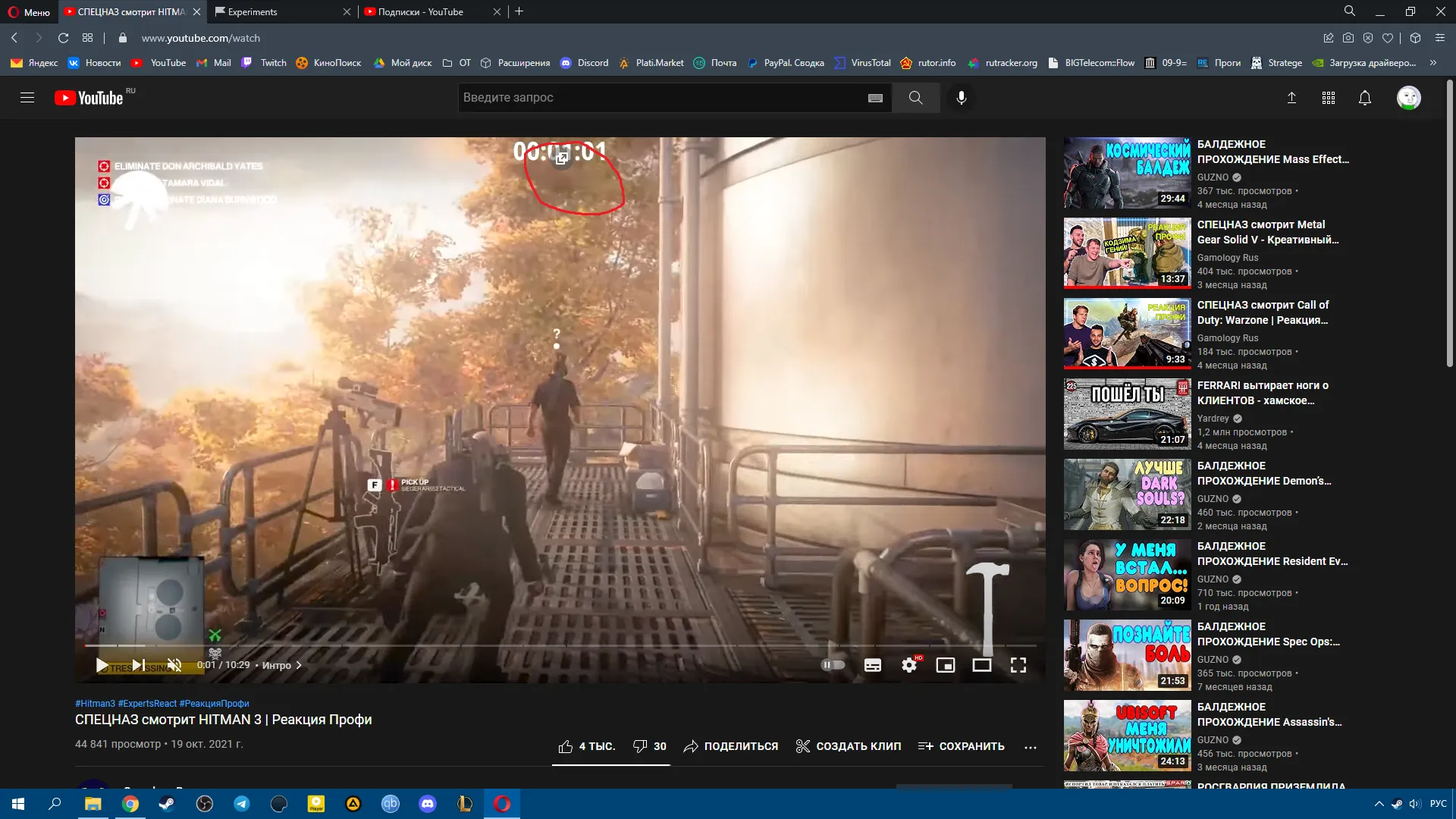Screen dimensions: 1456x819
Task: Add page to bookmarks with heart icon
Action: [1388, 38]
